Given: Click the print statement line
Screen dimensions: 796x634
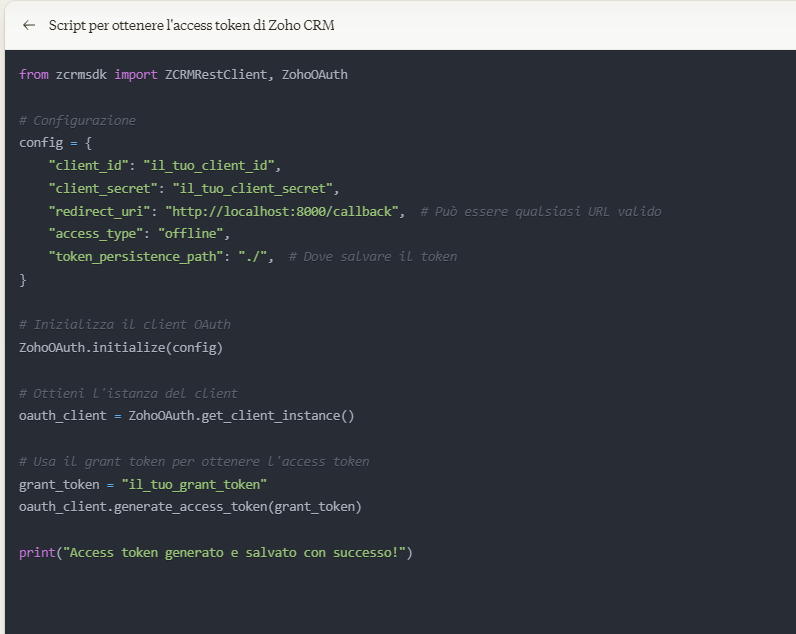Looking at the screenshot, I should pos(216,553).
